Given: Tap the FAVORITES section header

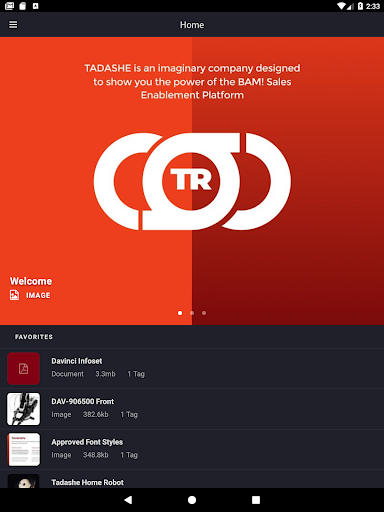Looking at the screenshot, I should (34, 337).
